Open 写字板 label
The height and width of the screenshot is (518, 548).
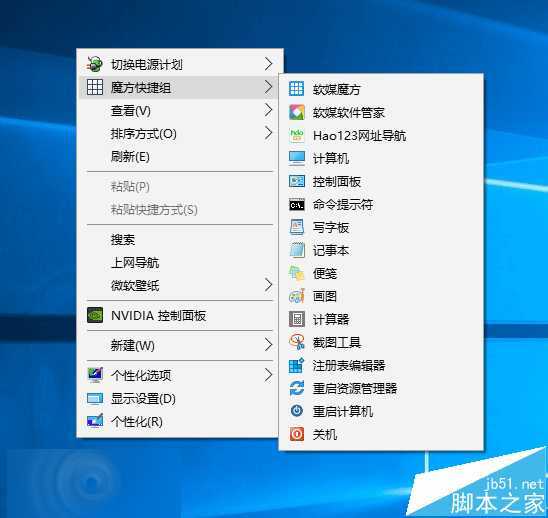point(331,228)
